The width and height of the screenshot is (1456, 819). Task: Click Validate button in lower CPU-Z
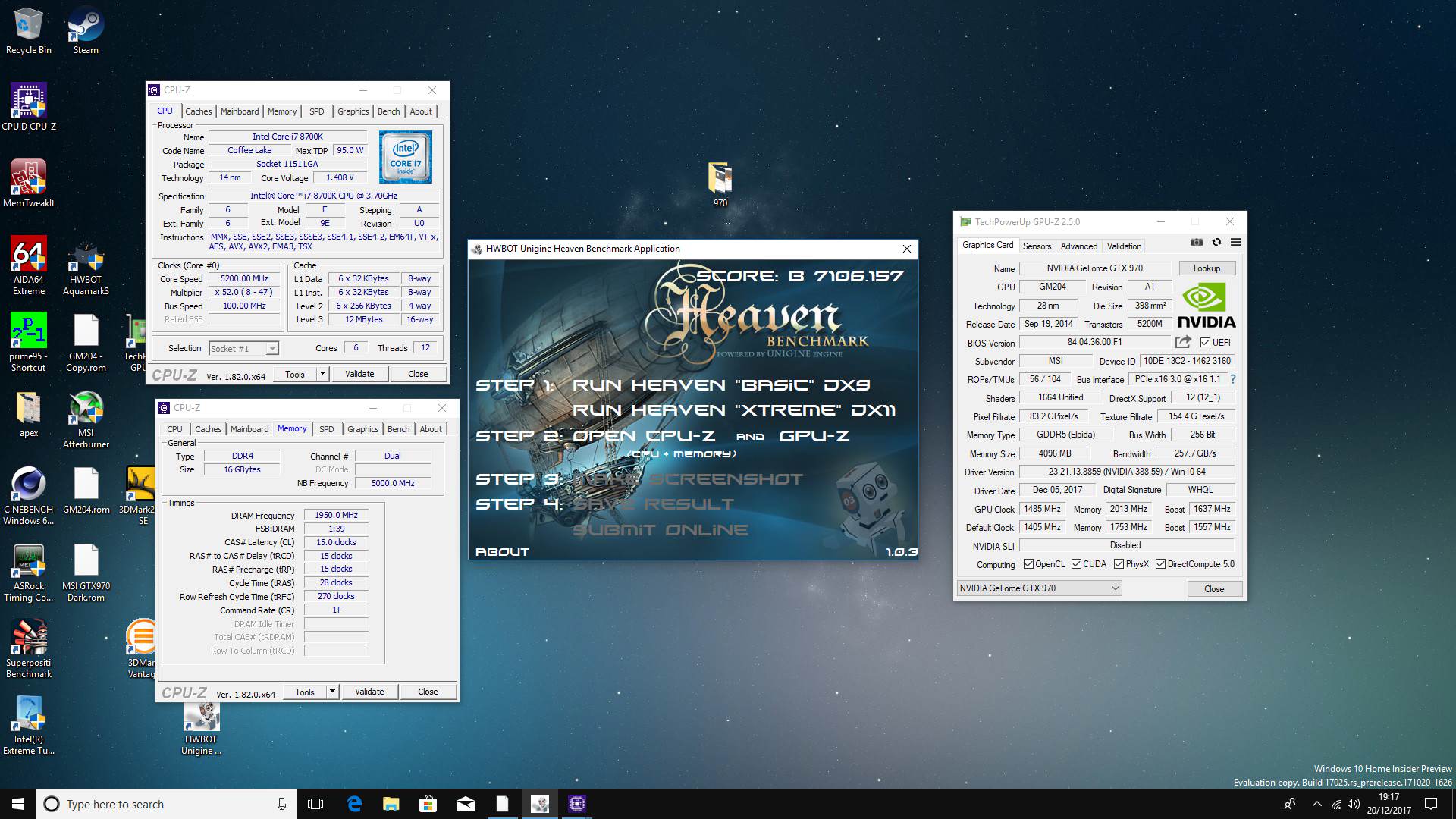[369, 692]
